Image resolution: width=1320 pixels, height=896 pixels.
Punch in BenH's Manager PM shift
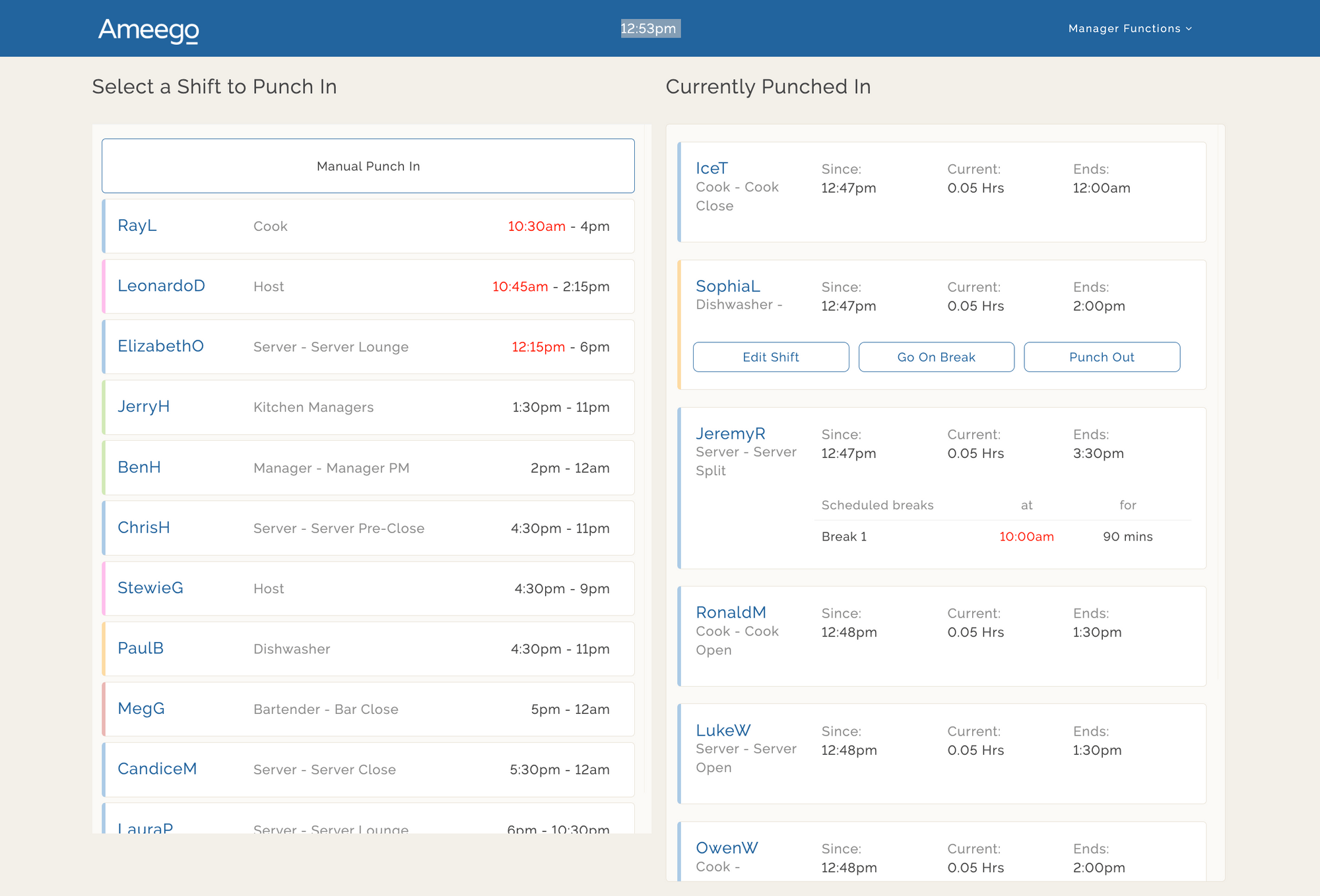(368, 467)
